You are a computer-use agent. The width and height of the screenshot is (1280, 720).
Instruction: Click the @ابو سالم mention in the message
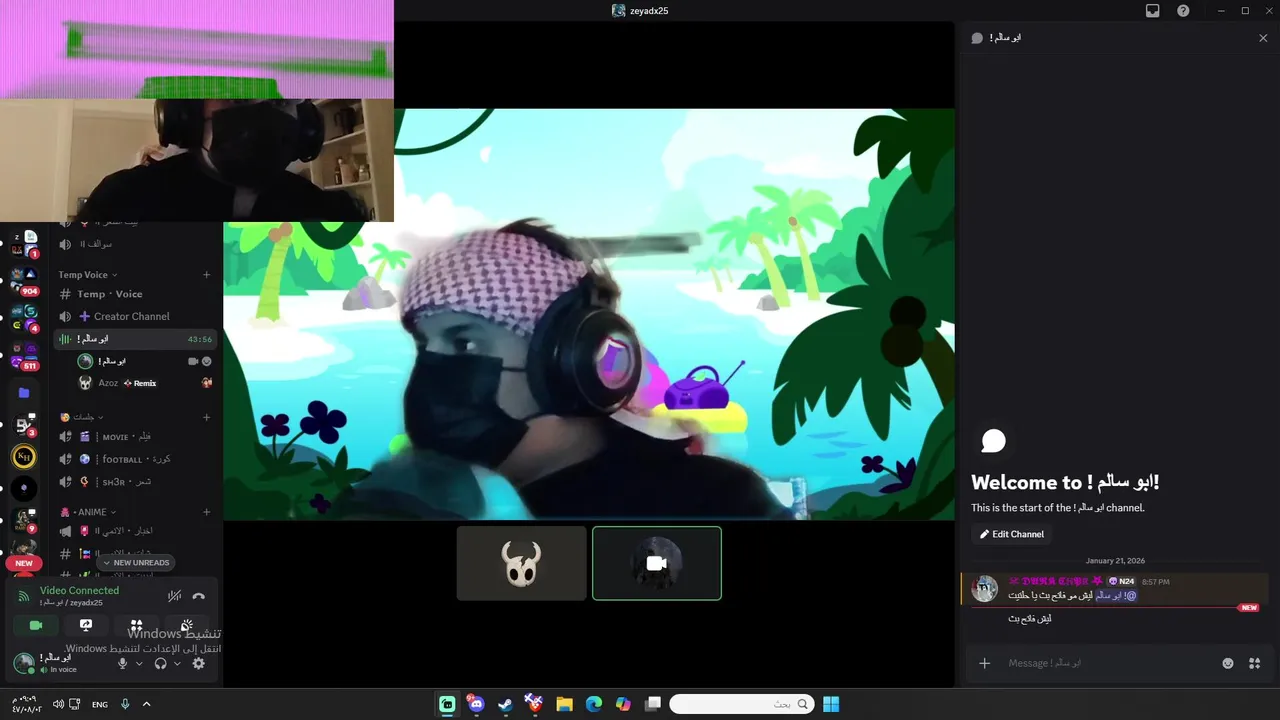tap(1116, 595)
